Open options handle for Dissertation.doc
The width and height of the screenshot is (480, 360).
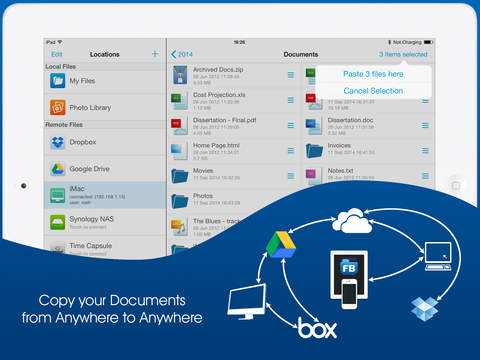(425, 125)
